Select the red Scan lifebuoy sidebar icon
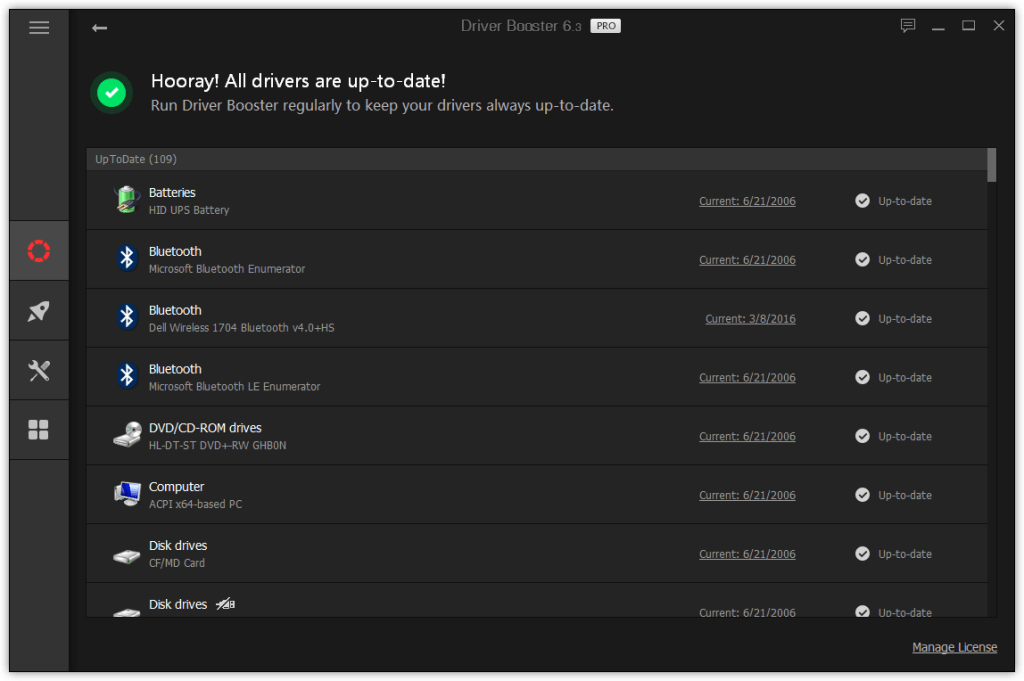This screenshot has width=1024, height=681. pyautogui.click(x=39, y=250)
